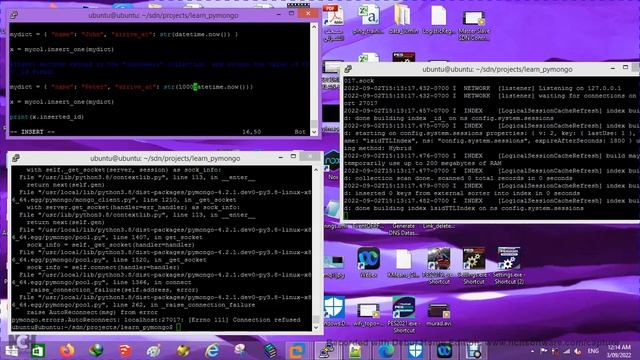Click 'waiting for connections' log line
Screen dimensions: 640x360
(x=490, y=96)
